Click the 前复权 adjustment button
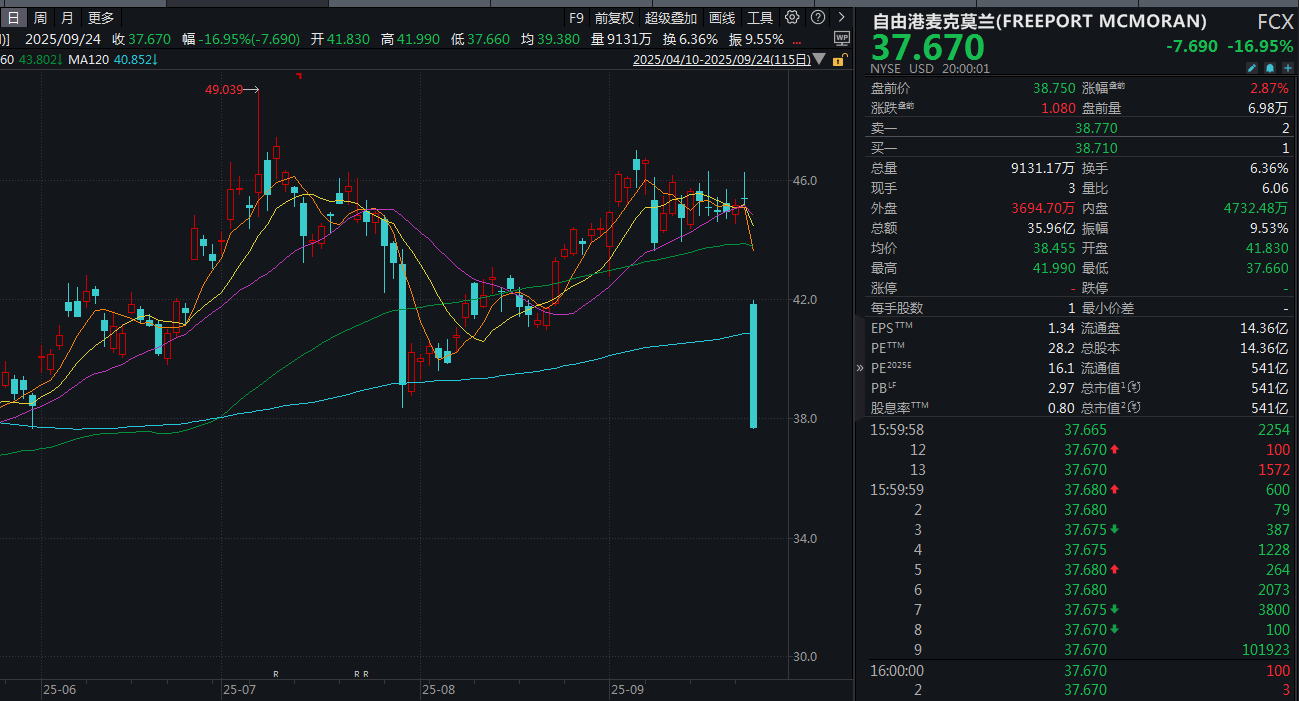 (614, 17)
